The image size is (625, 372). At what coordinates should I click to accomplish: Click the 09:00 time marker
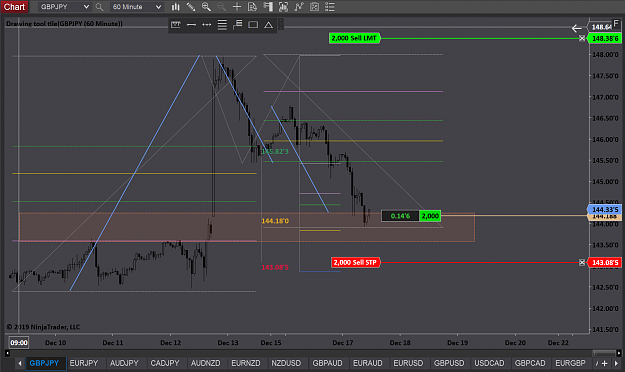click(x=19, y=342)
